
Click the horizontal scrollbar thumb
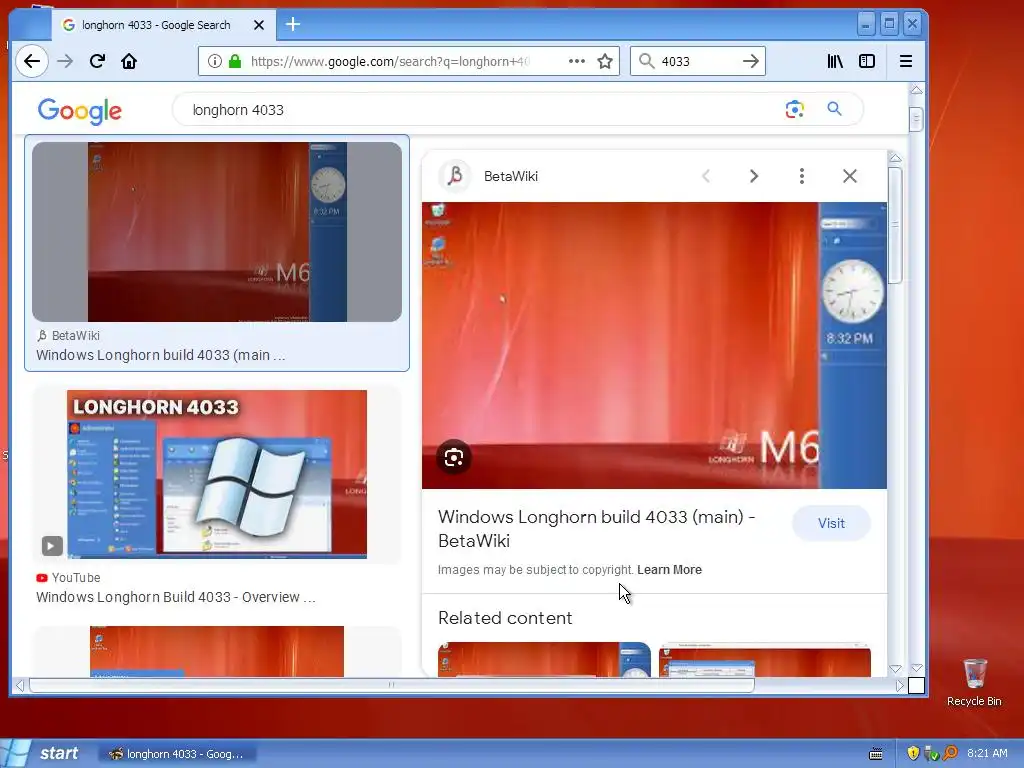392,685
